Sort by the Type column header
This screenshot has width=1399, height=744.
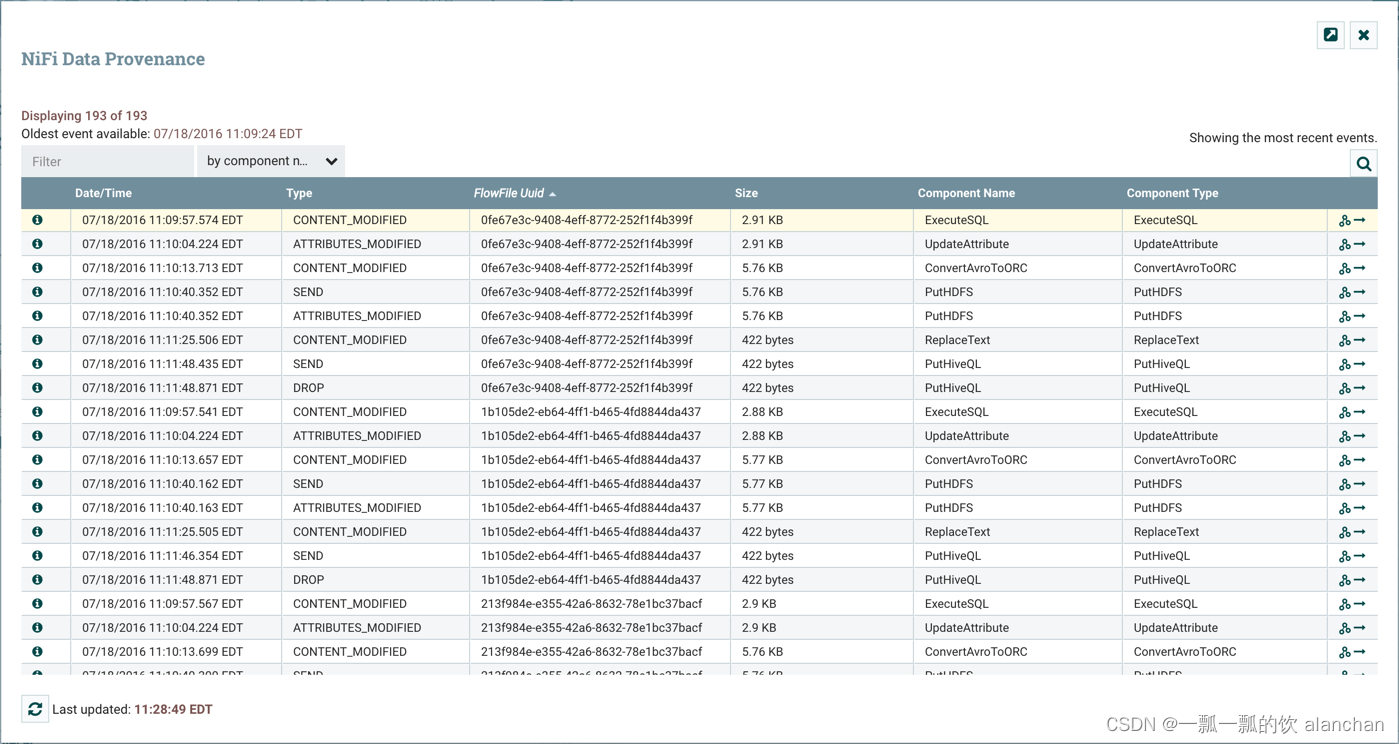[299, 193]
